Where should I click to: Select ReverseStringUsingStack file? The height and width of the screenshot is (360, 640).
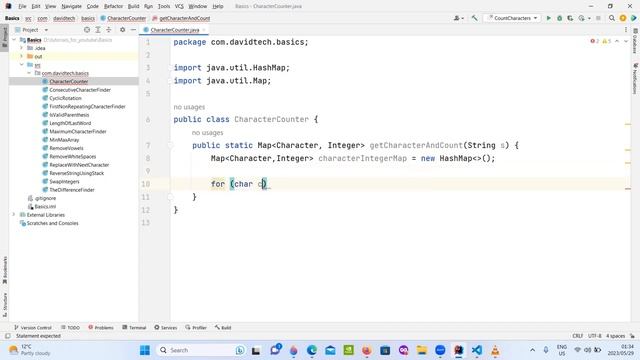(x=77, y=173)
